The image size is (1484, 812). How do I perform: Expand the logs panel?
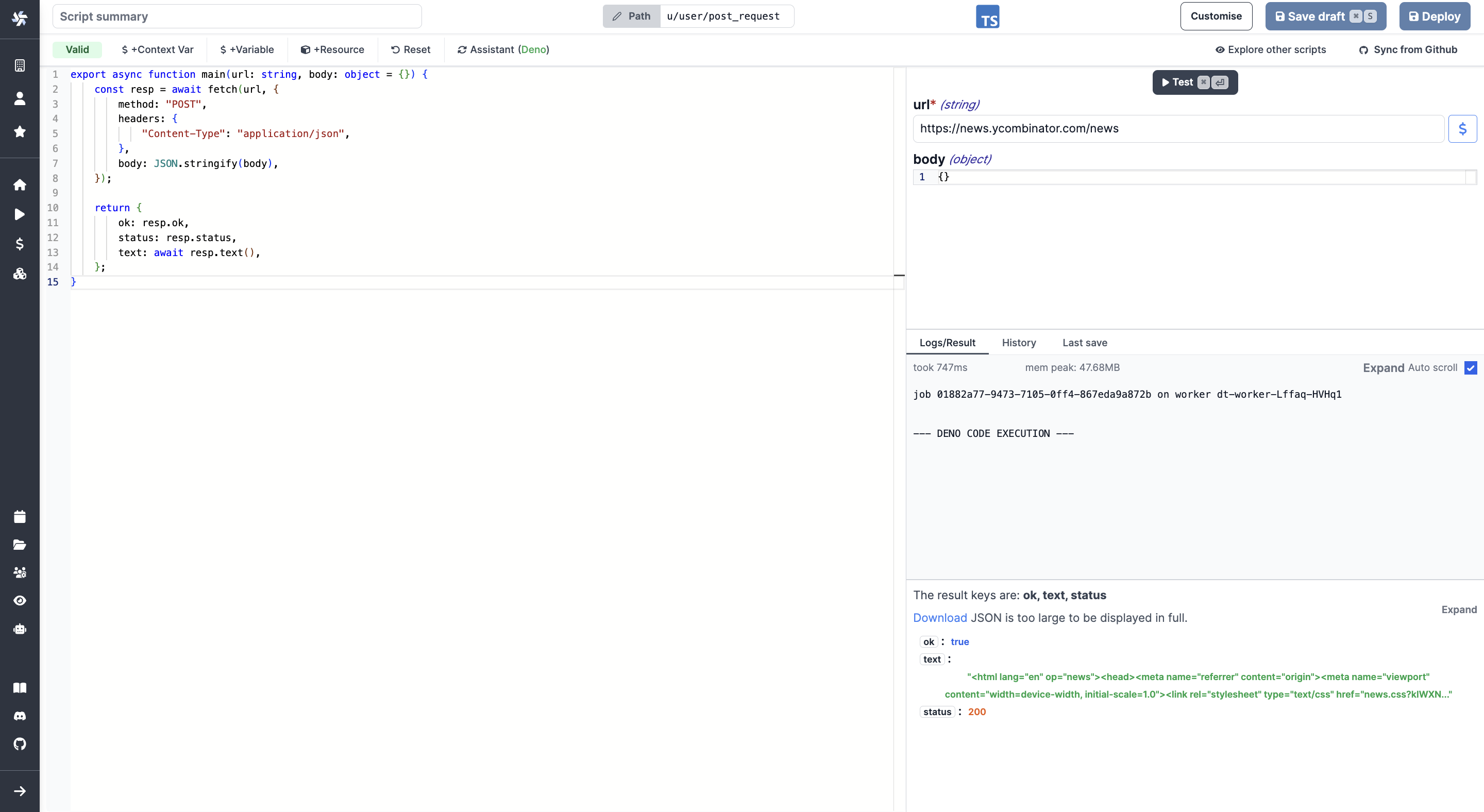click(x=1383, y=367)
